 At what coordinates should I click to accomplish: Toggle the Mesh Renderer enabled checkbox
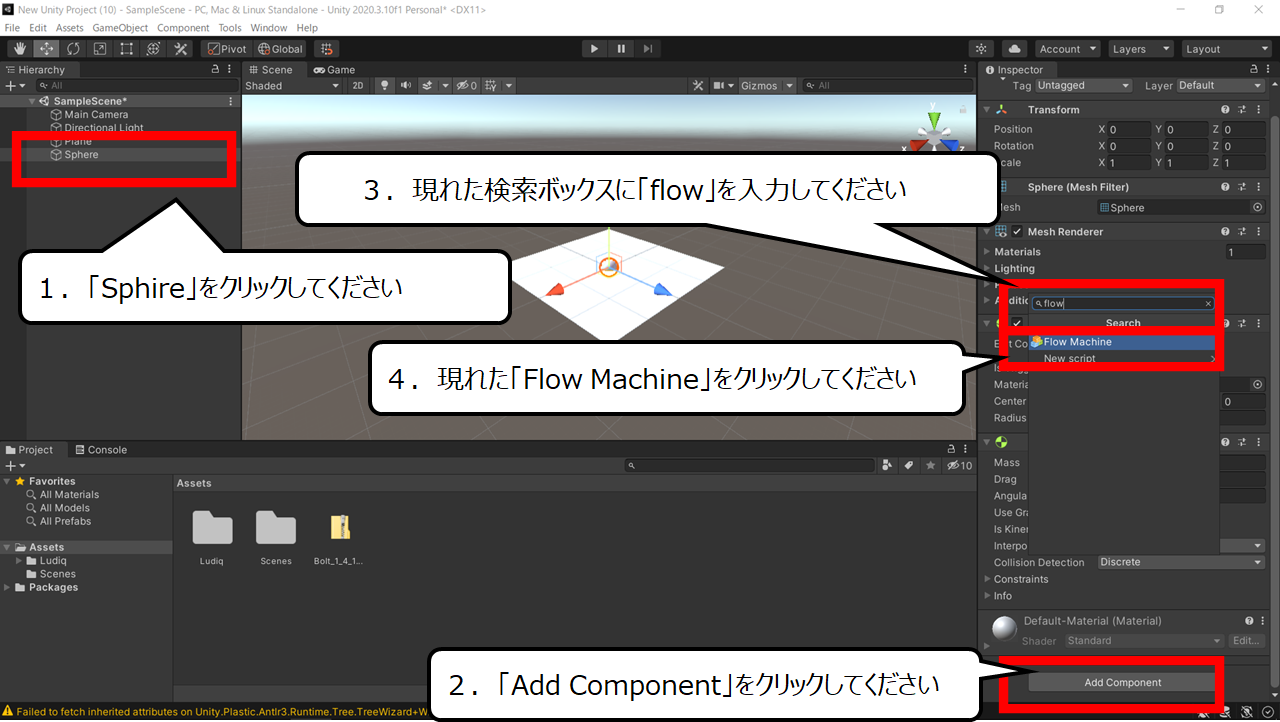[x=1016, y=232]
